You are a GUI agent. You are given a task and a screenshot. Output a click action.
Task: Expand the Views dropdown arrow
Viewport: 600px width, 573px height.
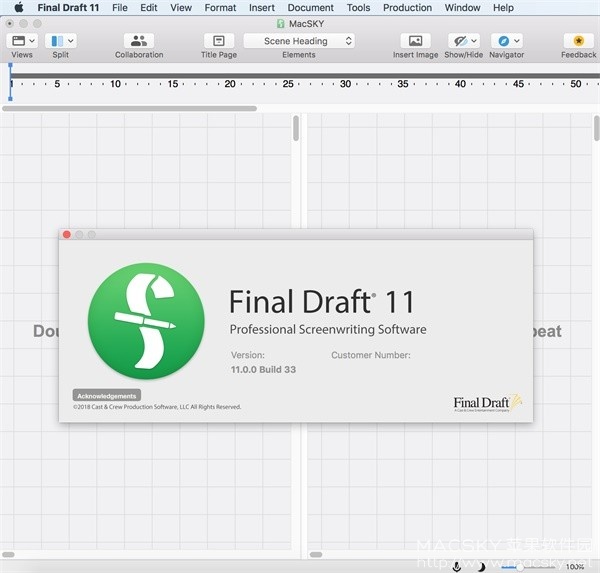(32, 41)
